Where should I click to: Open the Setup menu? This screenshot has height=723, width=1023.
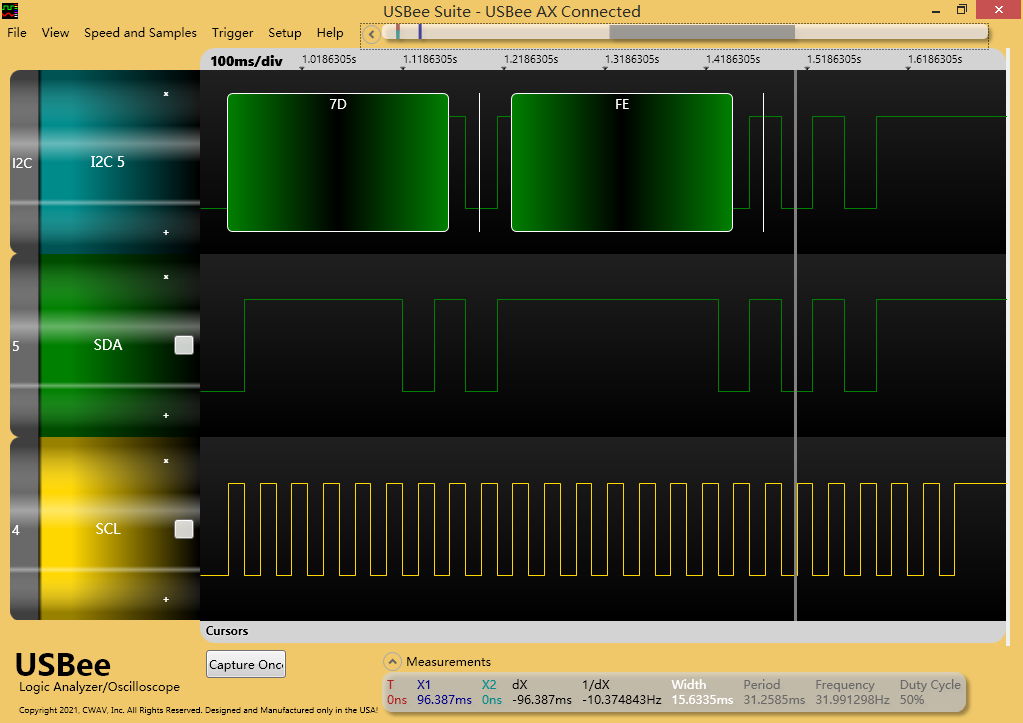click(284, 33)
